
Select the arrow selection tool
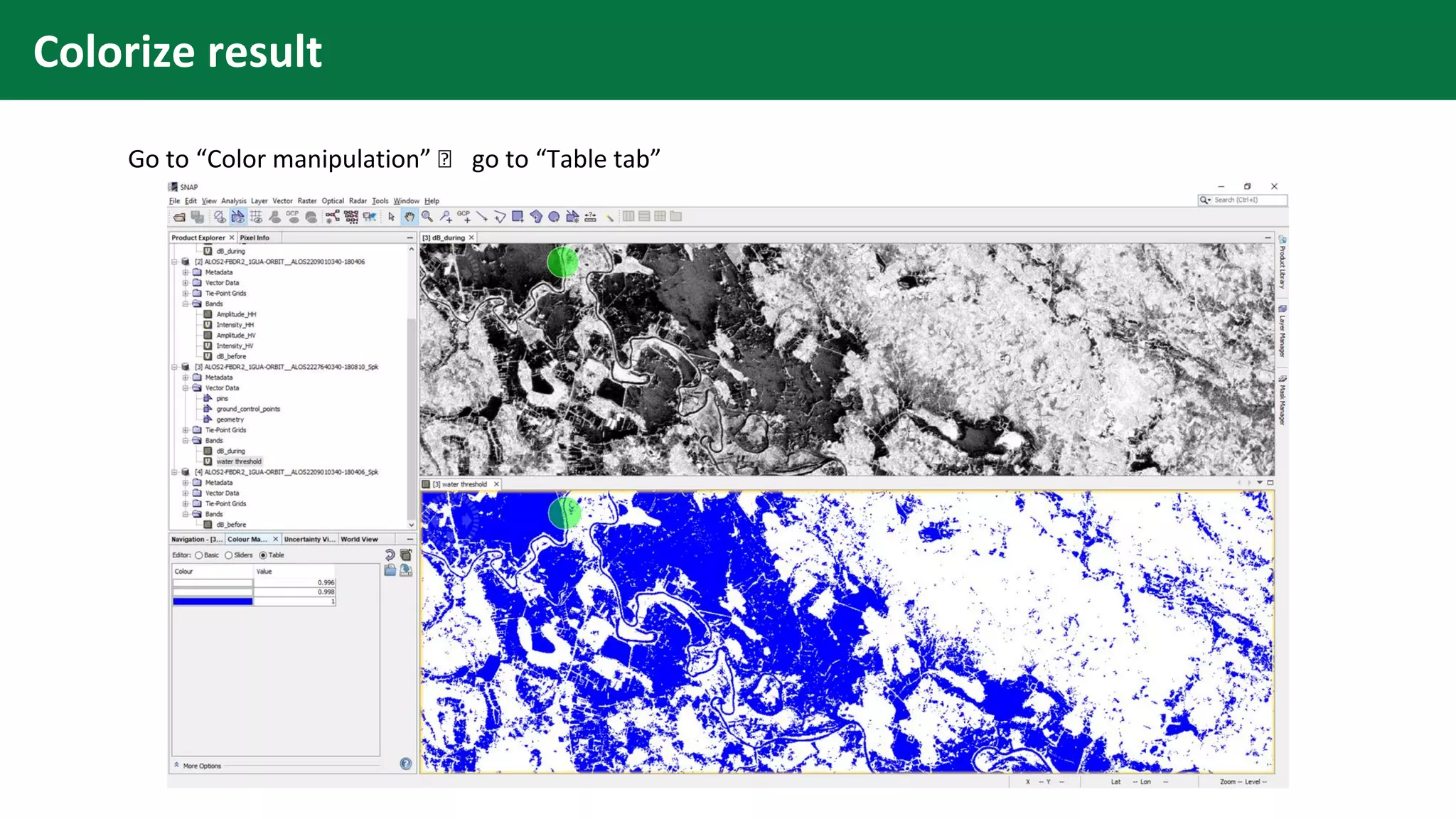[392, 217]
